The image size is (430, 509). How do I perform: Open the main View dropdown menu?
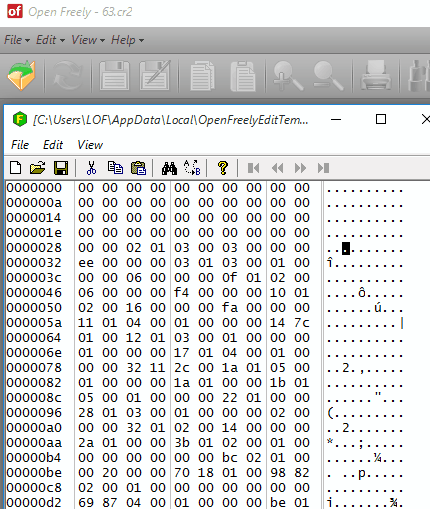88,40
